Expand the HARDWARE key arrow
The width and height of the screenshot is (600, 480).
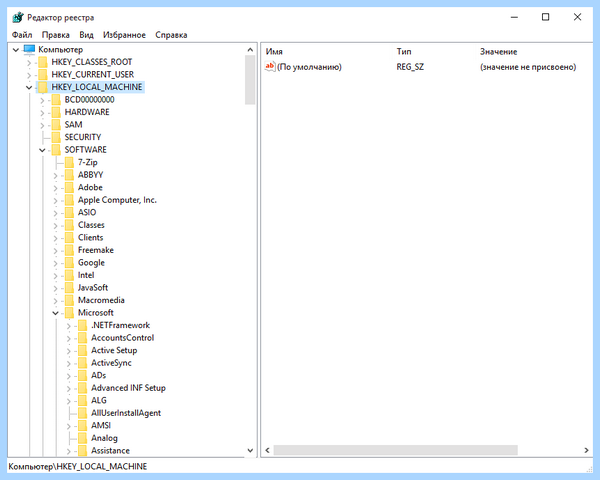(42, 113)
